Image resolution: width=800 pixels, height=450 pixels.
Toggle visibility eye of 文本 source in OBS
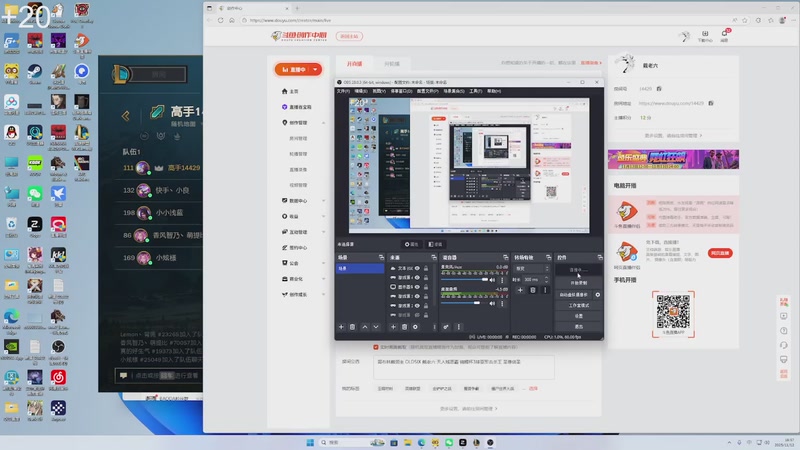pos(417,268)
